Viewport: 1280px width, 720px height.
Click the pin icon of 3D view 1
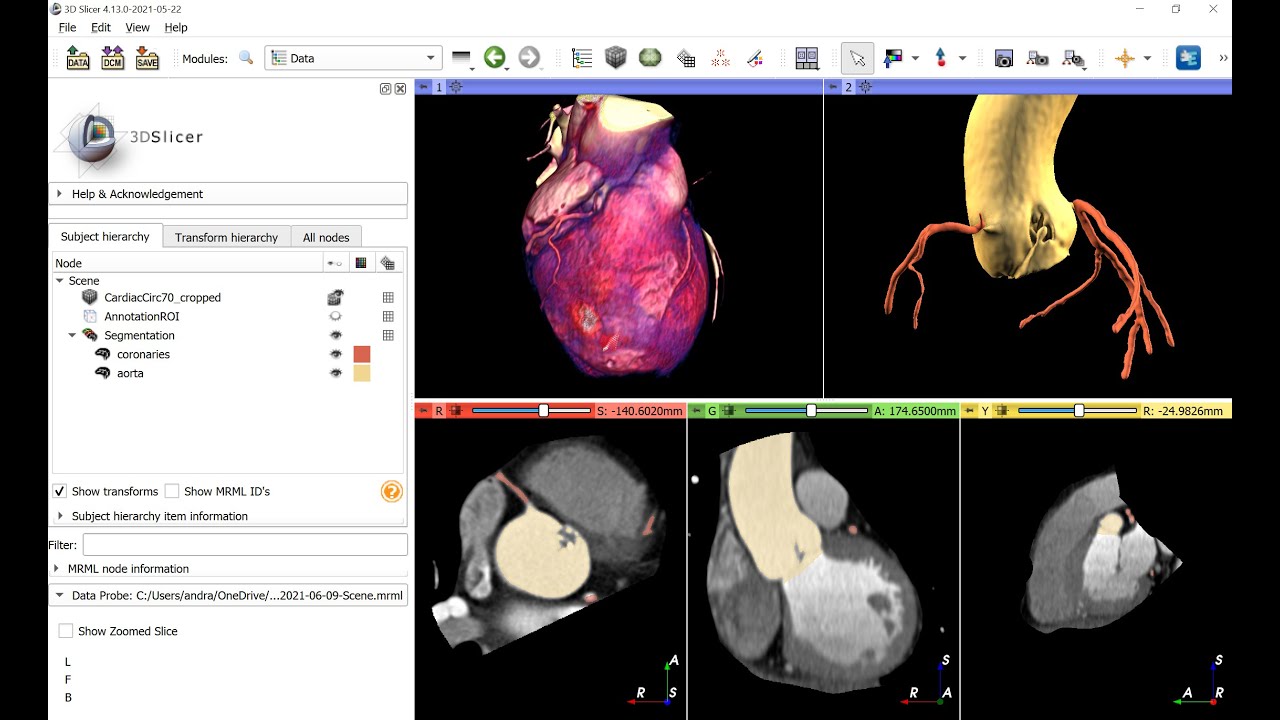point(423,87)
